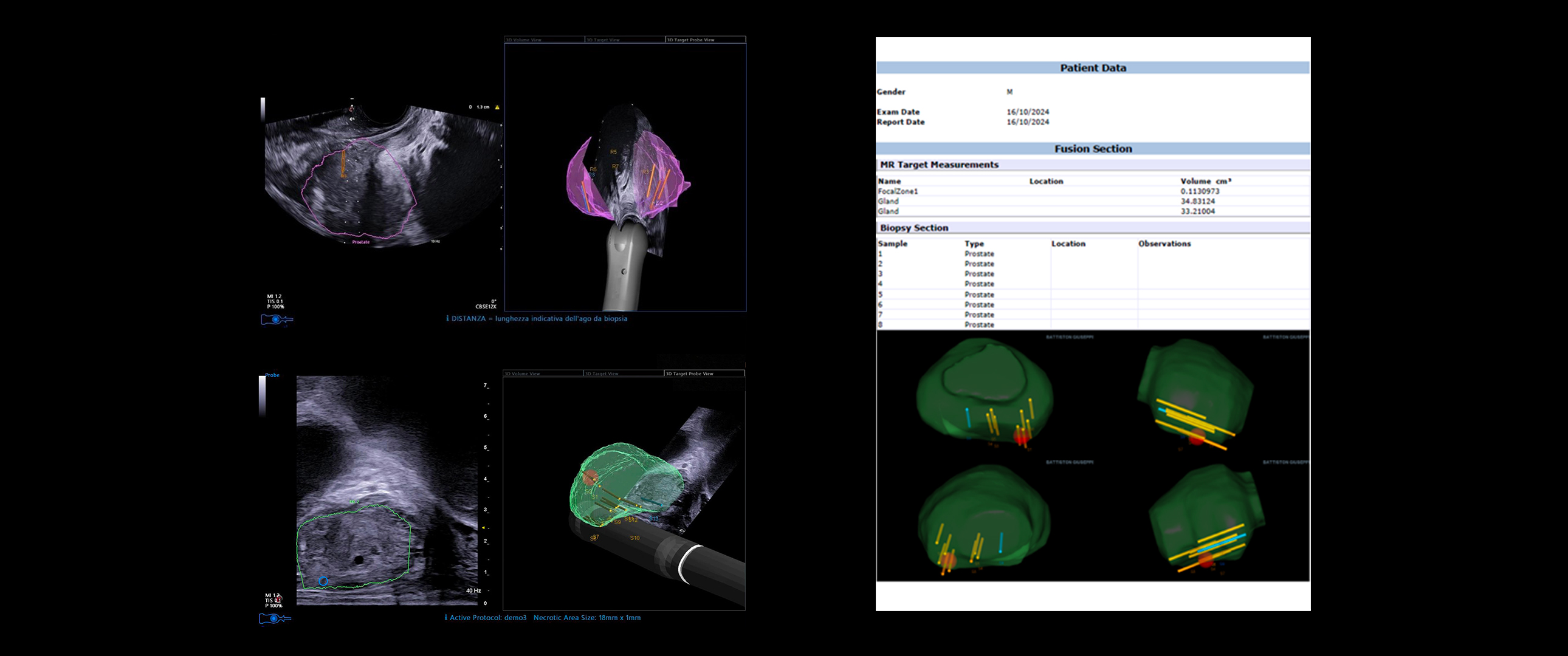Viewport: 1568px width, 656px height.
Task: Click info icon beside DISTANZA message
Action: 447,318
